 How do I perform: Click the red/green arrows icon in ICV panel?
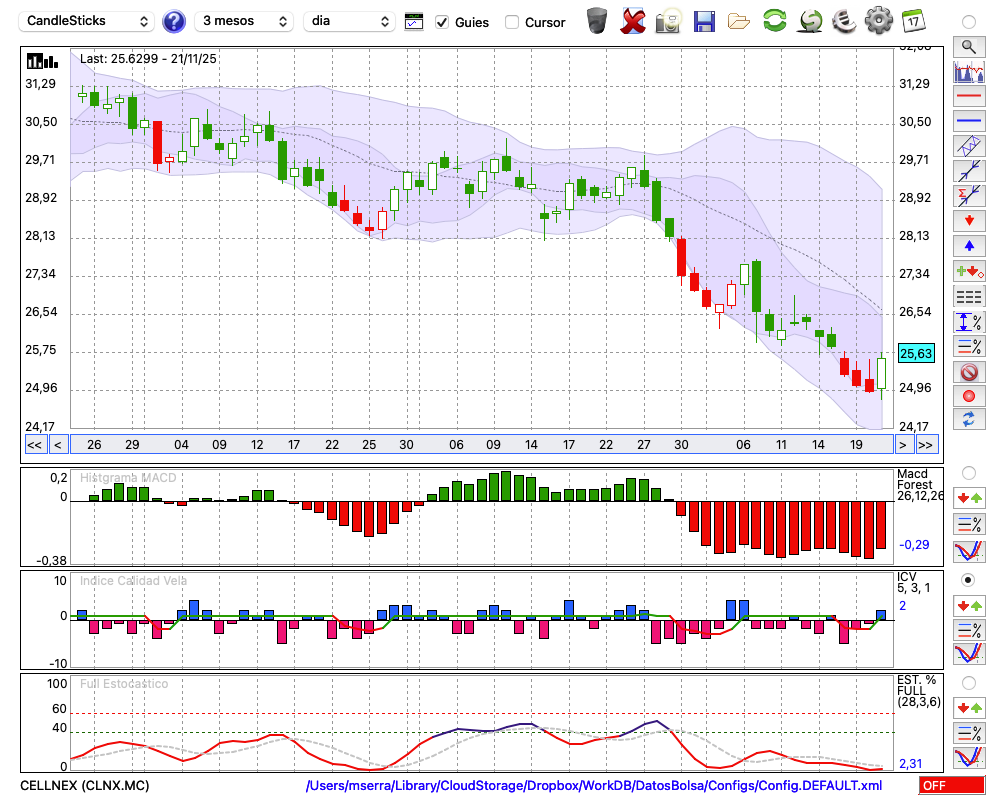[x=969, y=605]
